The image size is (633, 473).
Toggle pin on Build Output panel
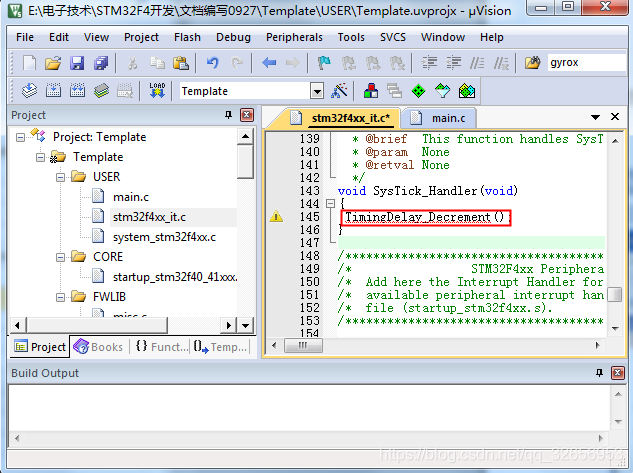pos(599,373)
